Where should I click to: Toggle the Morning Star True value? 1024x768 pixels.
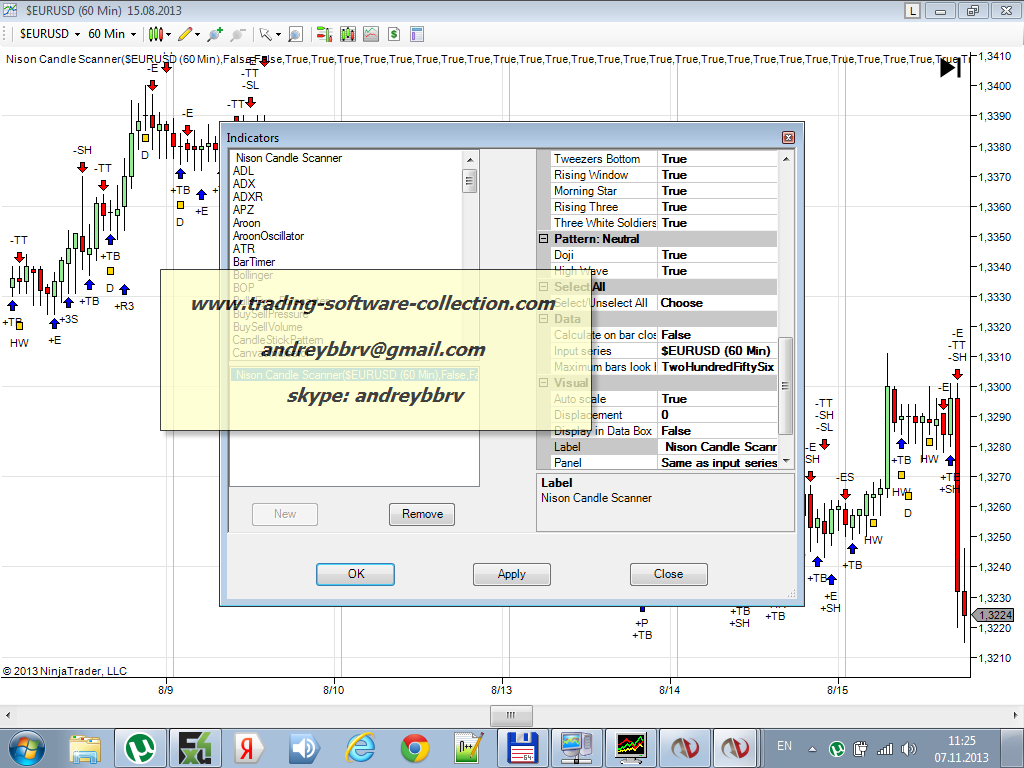pos(717,191)
